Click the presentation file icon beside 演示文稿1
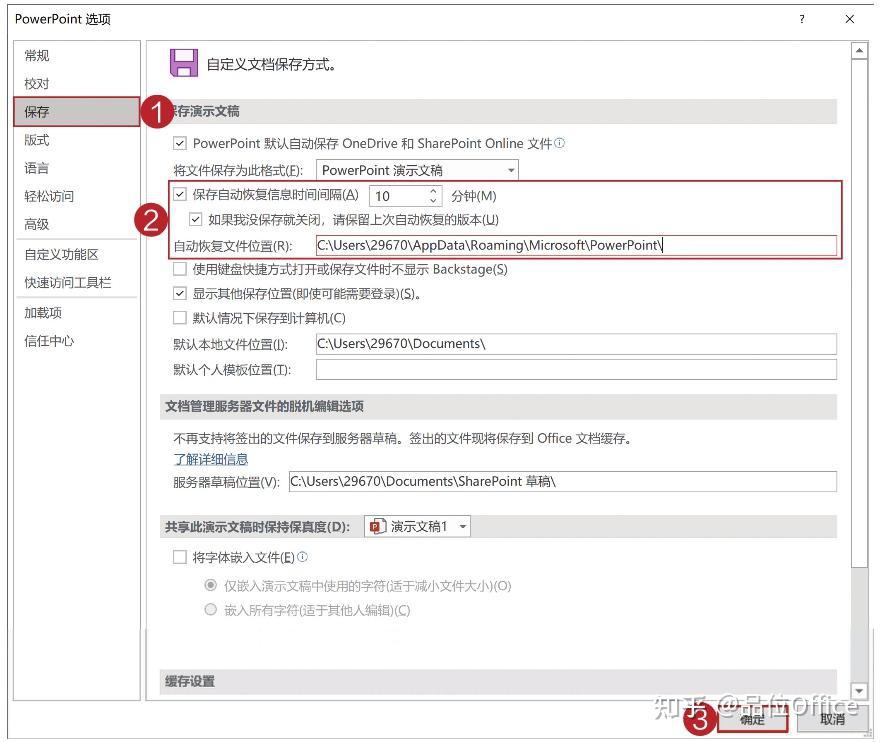Image resolution: width=882 pixels, height=742 pixels. coord(377,526)
